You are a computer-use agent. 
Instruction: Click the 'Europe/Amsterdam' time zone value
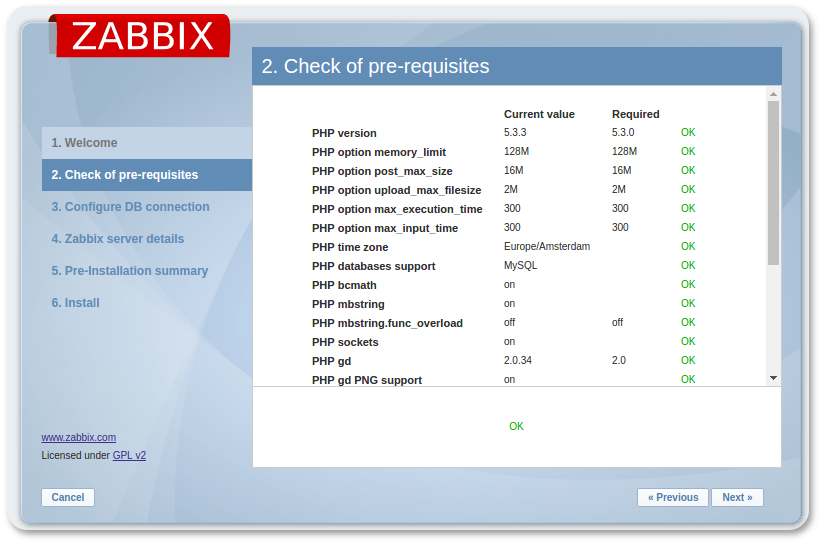547,246
